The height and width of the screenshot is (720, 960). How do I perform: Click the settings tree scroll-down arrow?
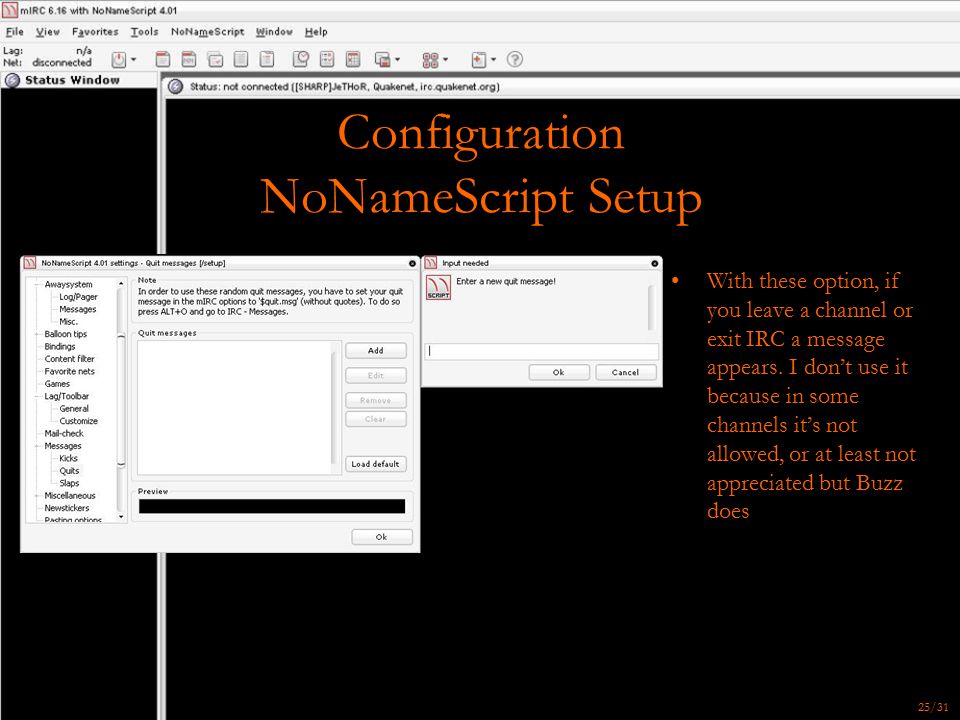pyautogui.click(x=121, y=517)
